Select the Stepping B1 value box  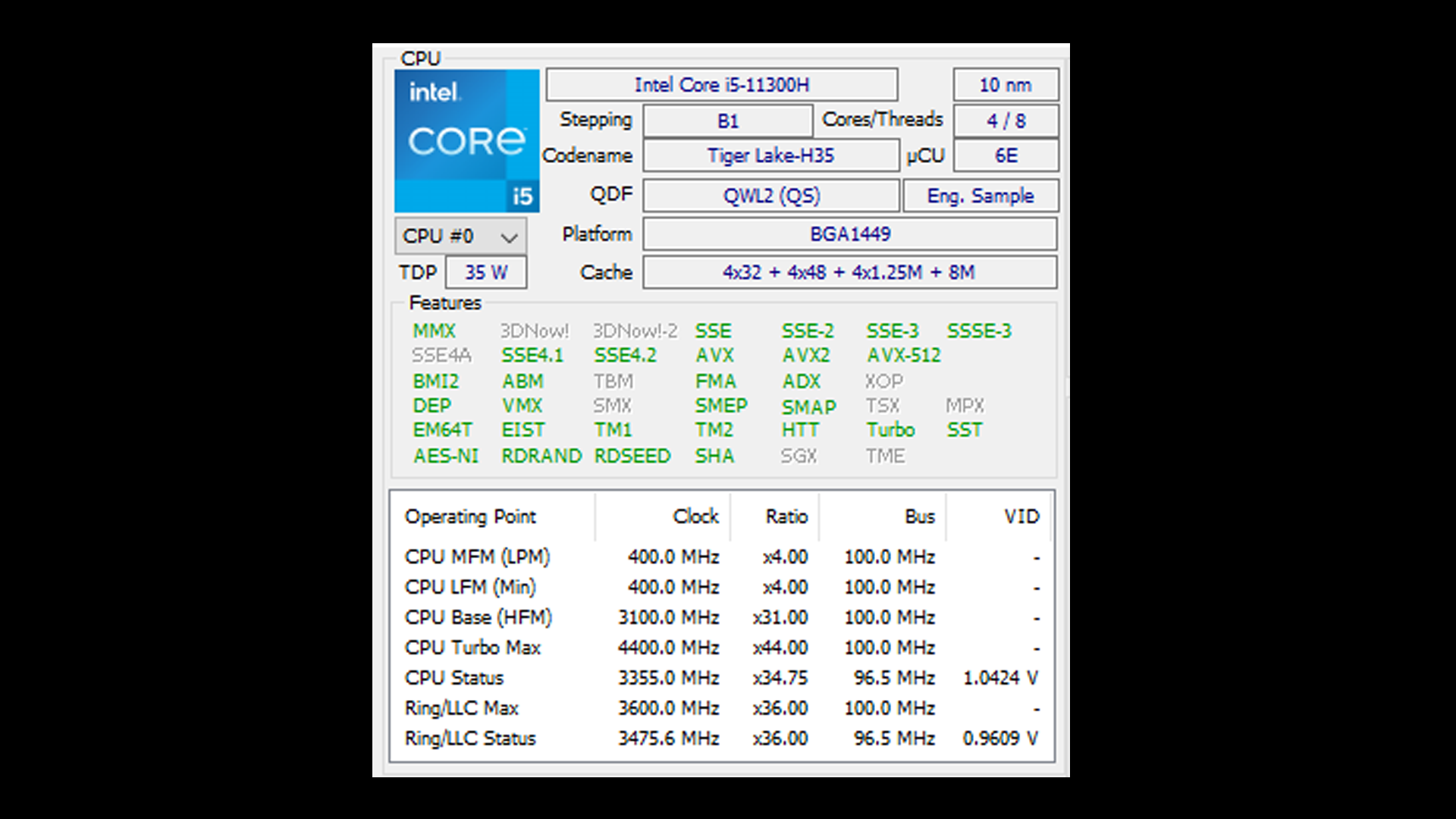tap(727, 121)
